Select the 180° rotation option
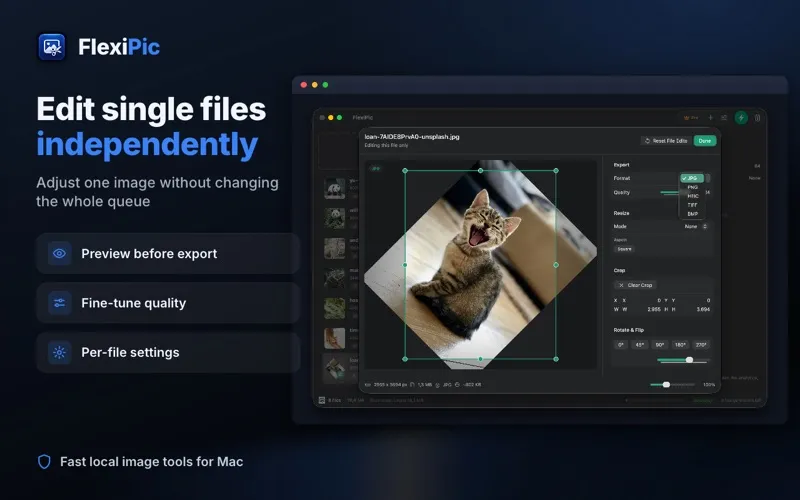Screen dimensions: 800x500 [x=680, y=345]
